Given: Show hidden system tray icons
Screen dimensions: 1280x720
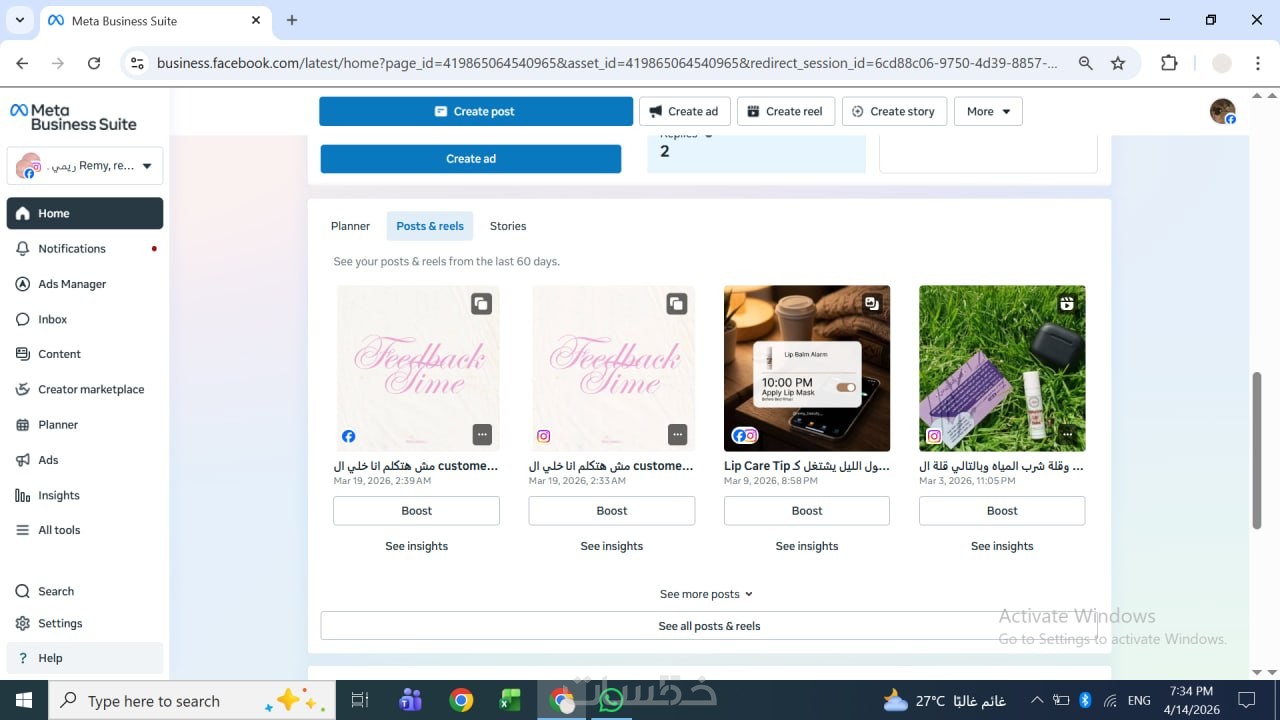Looking at the screenshot, I should tap(1036, 700).
